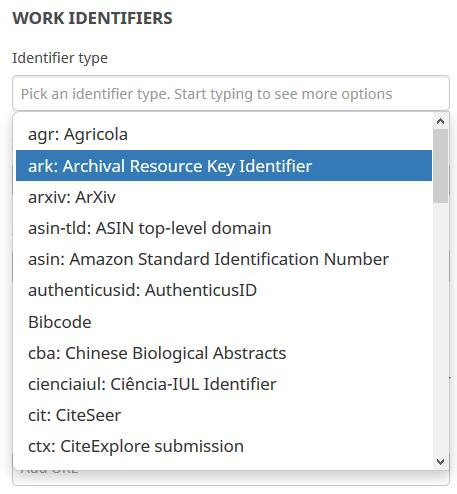Pick the Bibcode identifier type
The image size is (457, 494).
pyautogui.click(x=224, y=322)
